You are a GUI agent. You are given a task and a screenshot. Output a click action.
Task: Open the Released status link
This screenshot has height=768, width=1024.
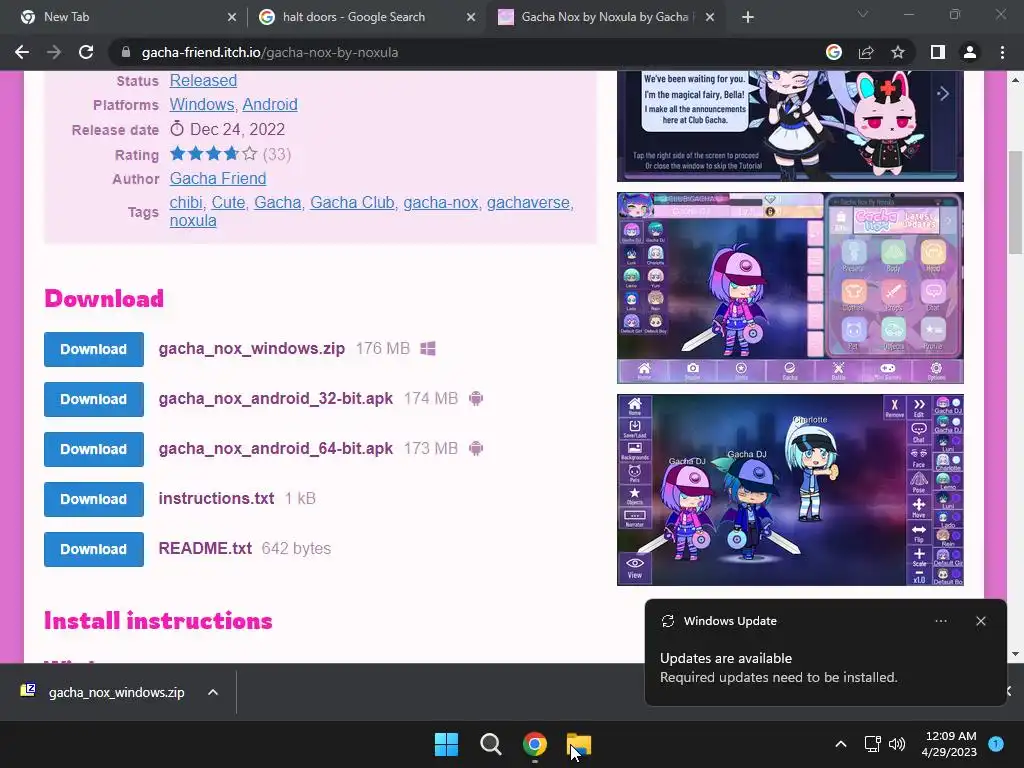tap(203, 80)
